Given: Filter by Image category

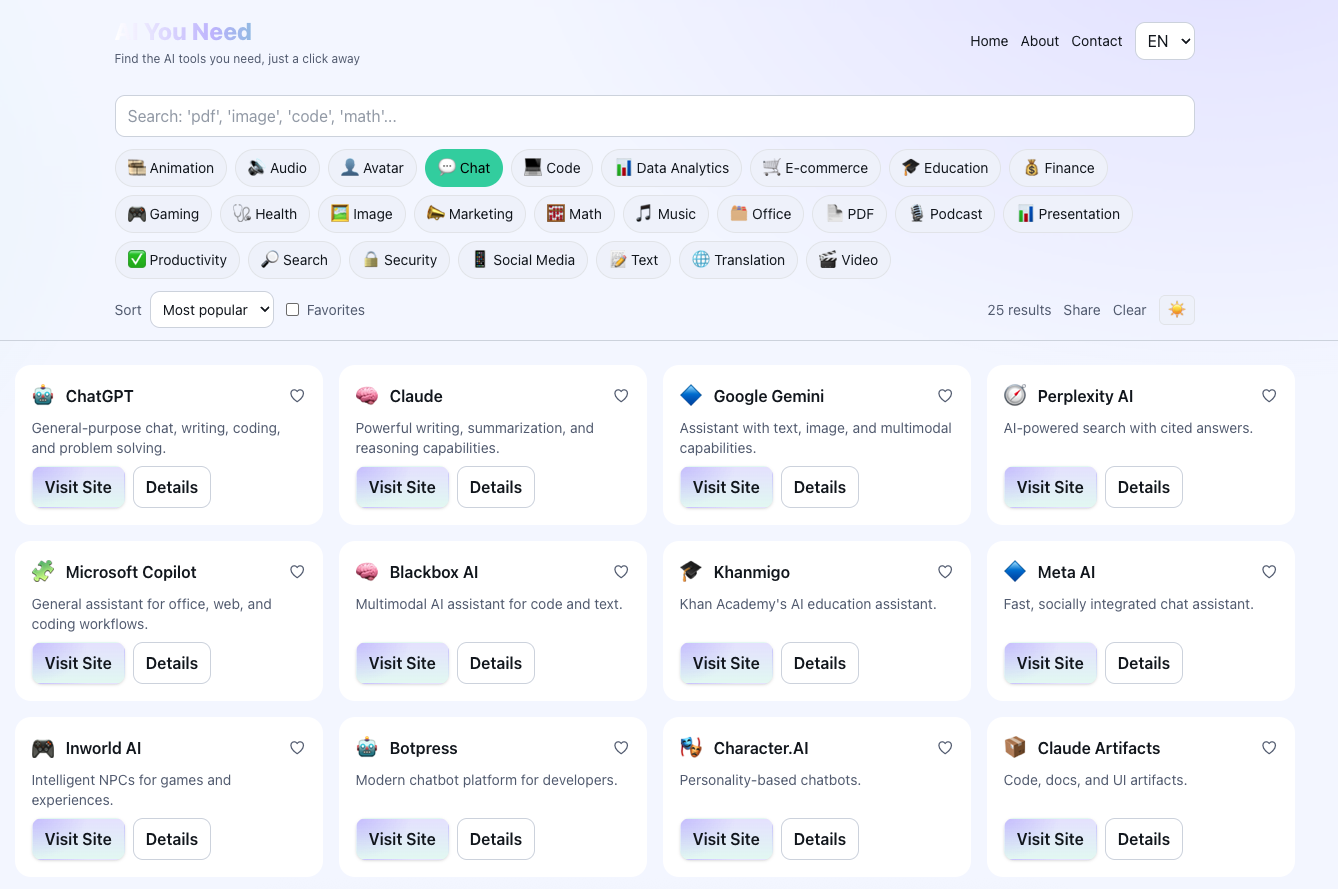Looking at the screenshot, I should pyautogui.click(x=362, y=214).
